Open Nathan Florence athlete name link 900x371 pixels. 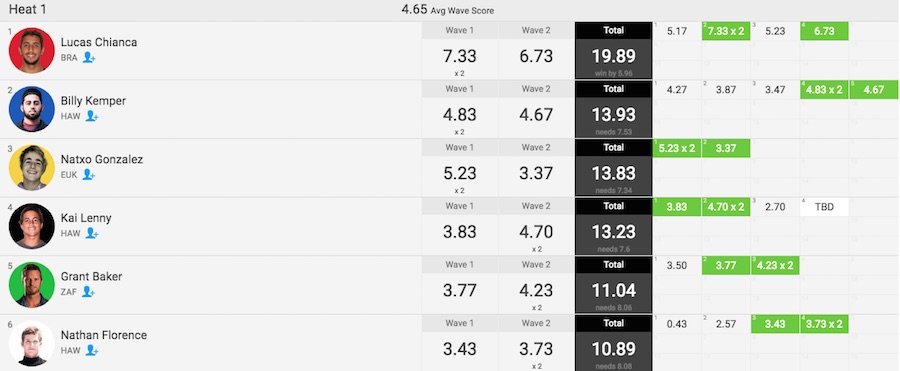pos(104,335)
